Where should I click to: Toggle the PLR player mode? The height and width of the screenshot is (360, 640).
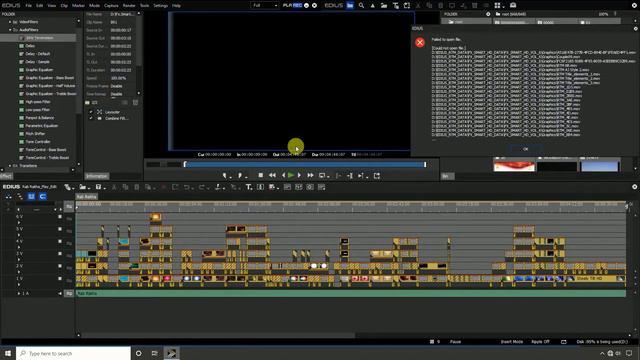[x=287, y=5]
